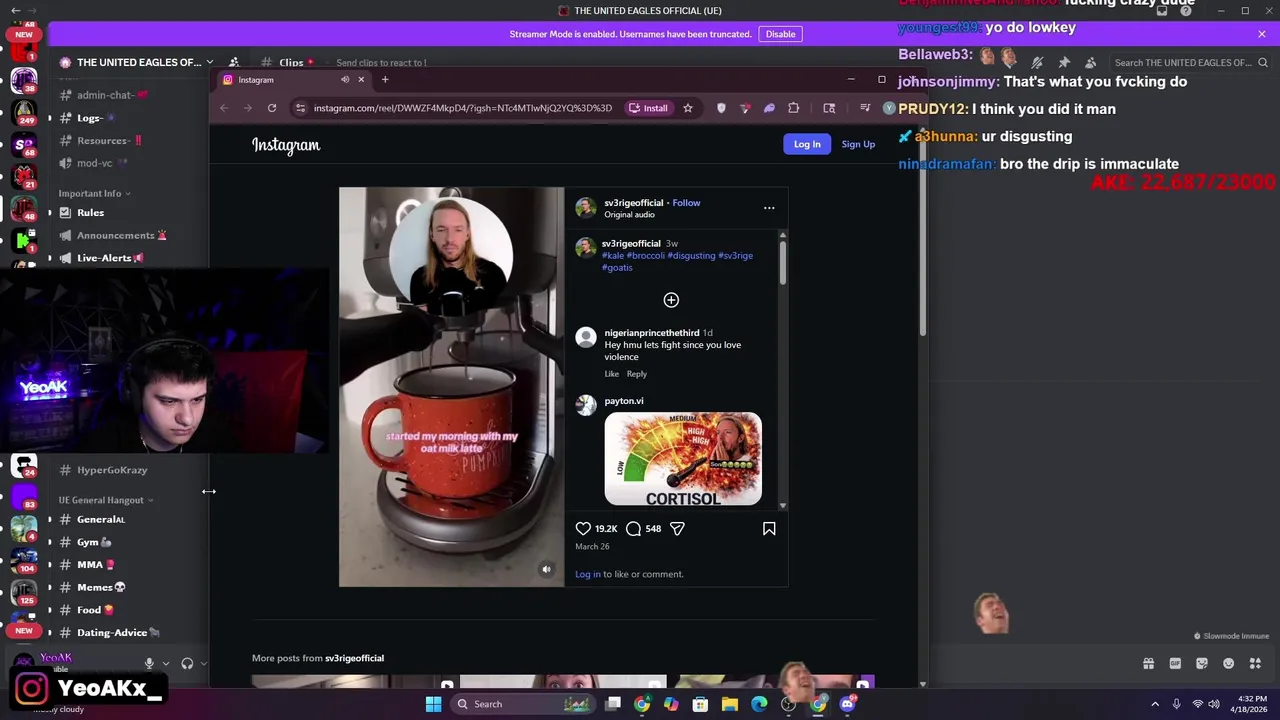Deafen Discord headphones
This screenshot has width=1280, height=720.
tap(187, 663)
